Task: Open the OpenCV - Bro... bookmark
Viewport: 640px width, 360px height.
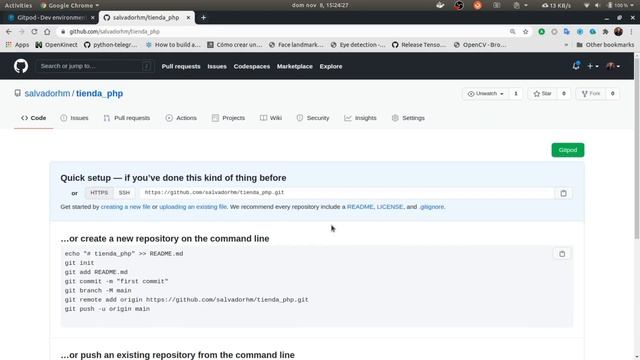Action: [x=480, y=45]
